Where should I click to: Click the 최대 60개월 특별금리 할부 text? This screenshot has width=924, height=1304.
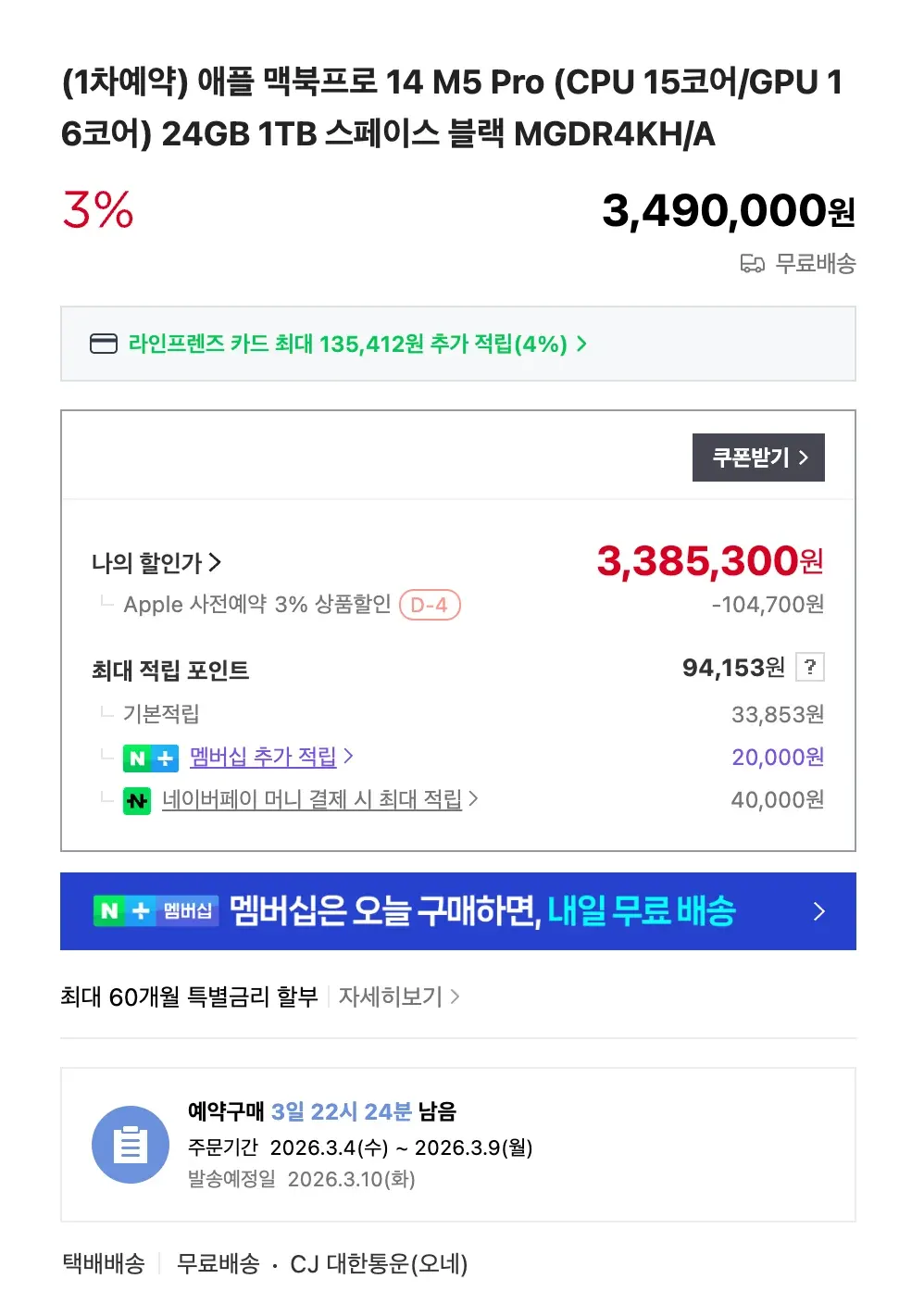189,997
